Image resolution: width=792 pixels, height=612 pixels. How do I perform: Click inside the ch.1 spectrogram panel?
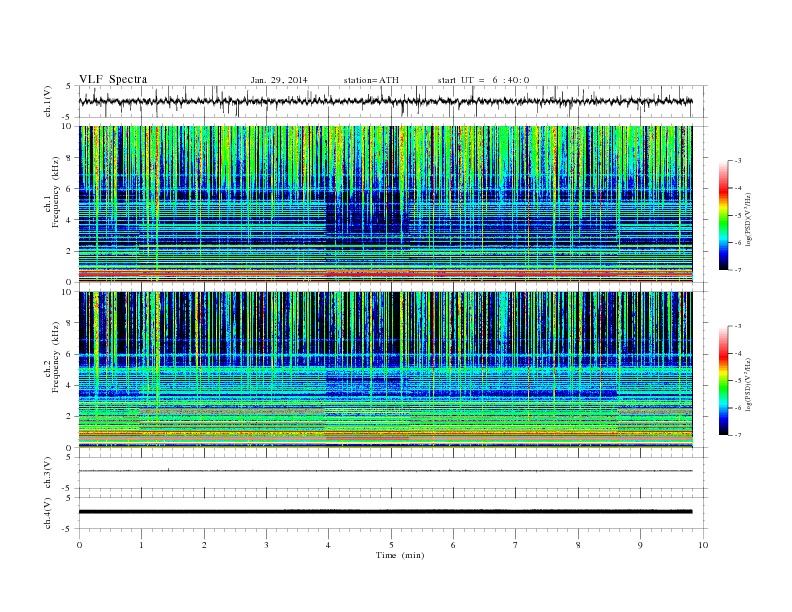click(x=385, y=204)
